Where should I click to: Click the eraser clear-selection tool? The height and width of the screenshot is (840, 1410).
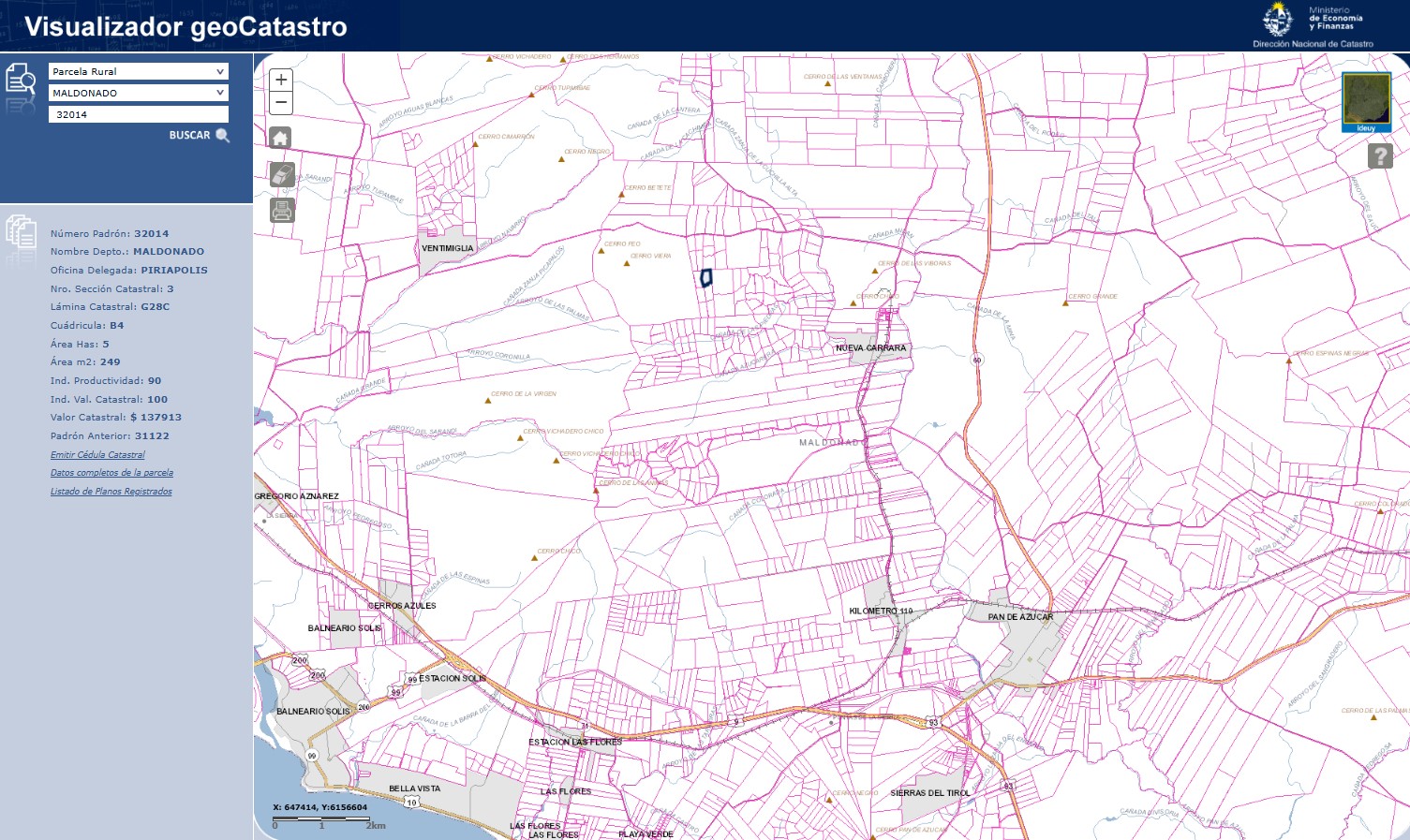tap(282, 174)
